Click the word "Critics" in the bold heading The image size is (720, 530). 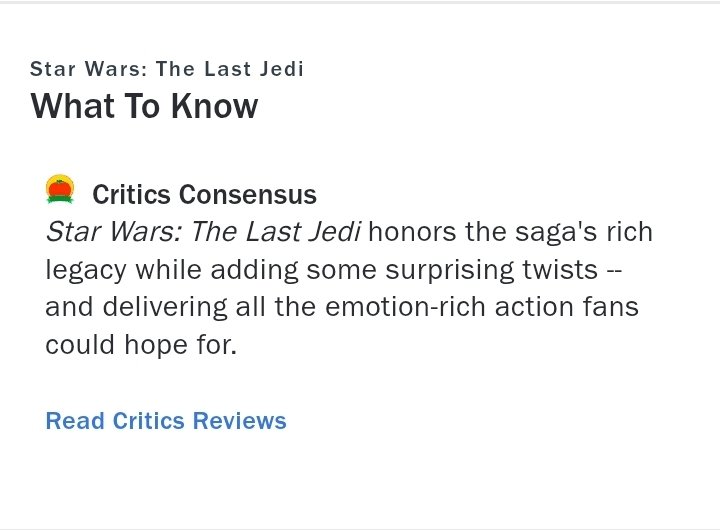point(131,194)
